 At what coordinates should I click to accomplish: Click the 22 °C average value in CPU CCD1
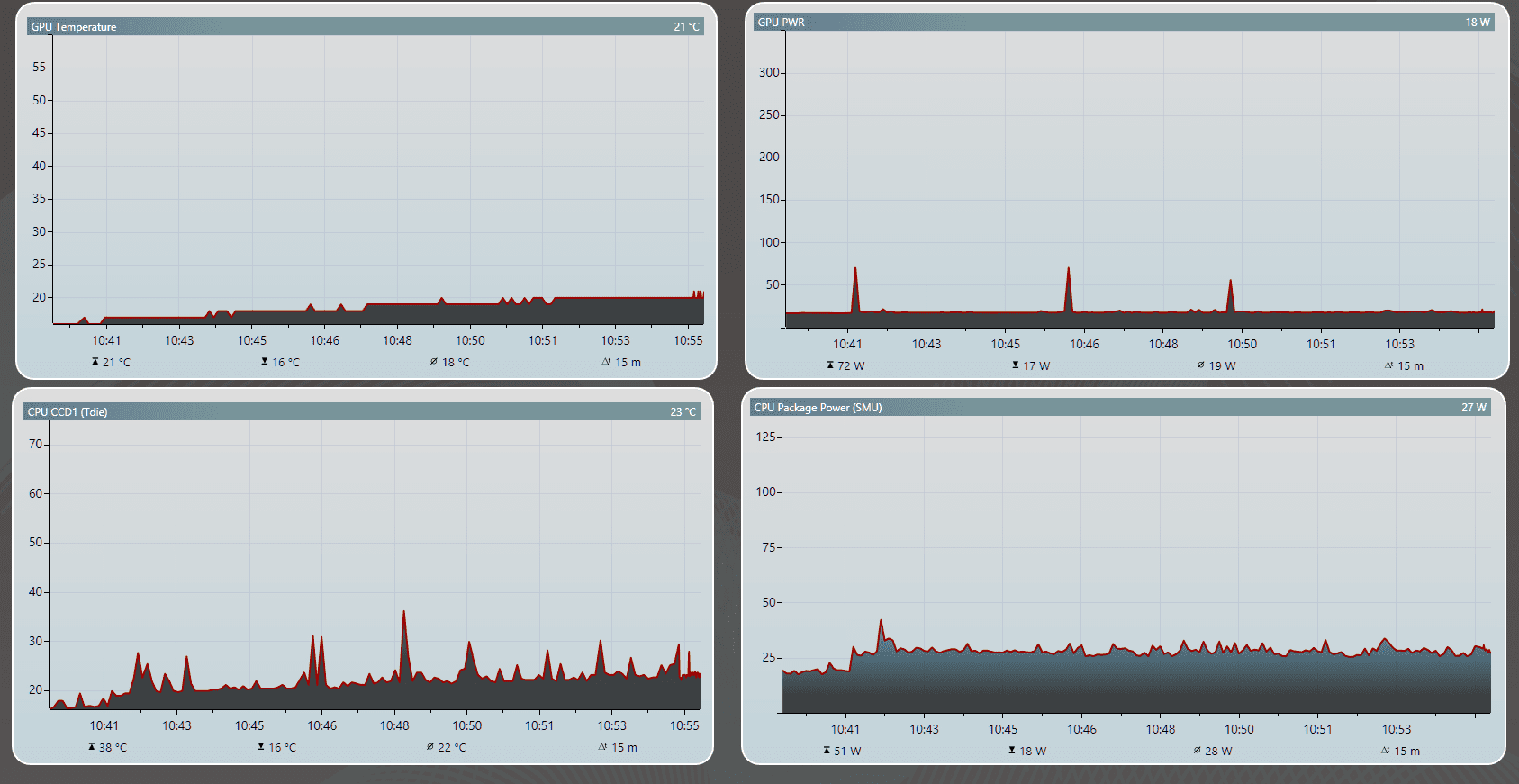coord(452,748)
